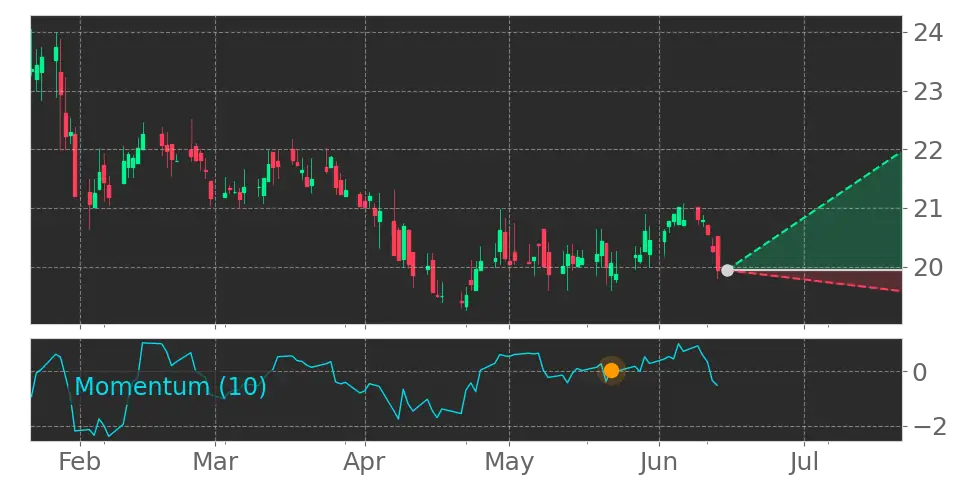Viewport: 972px width, 486px height.
Task: Click the price axis value 22
Action: [928, 150]
